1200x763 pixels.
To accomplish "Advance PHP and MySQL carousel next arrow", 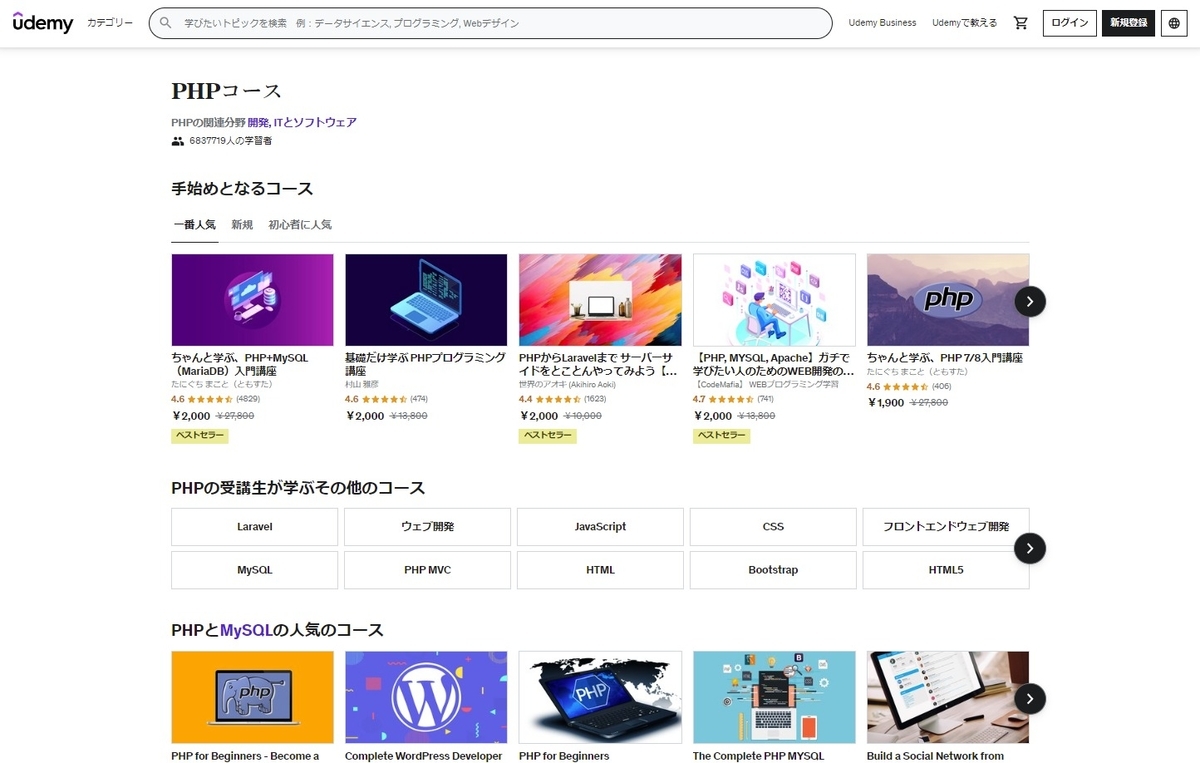I will (1030, 698).
